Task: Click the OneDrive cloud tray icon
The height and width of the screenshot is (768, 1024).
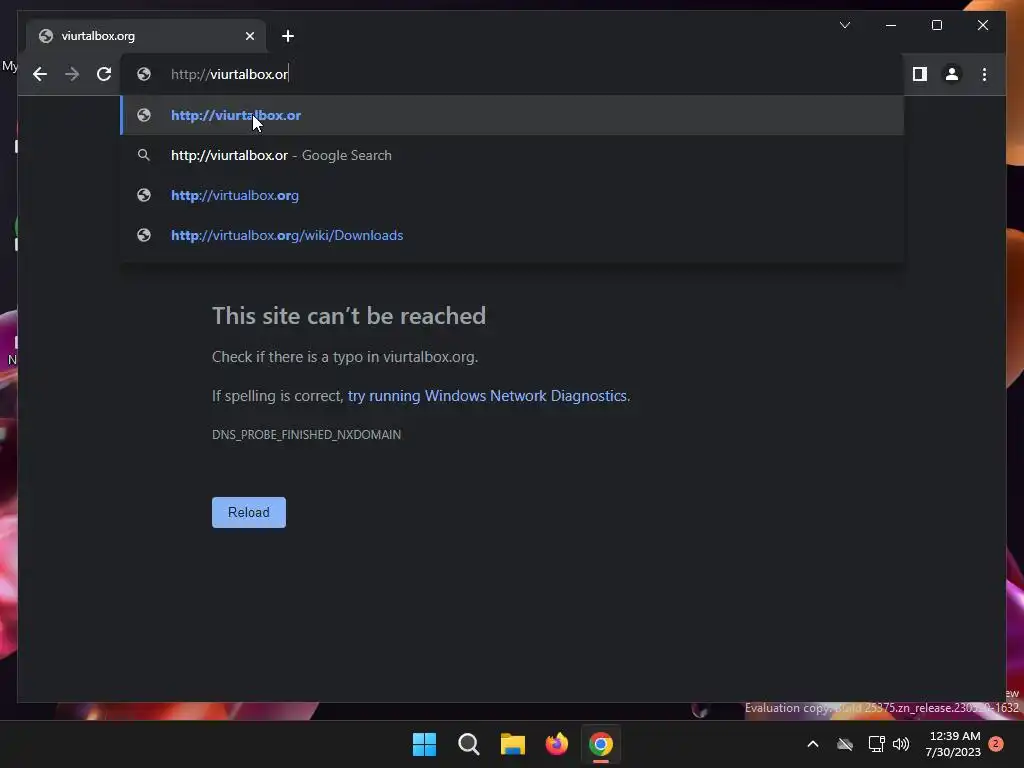Action: [845, 744]
